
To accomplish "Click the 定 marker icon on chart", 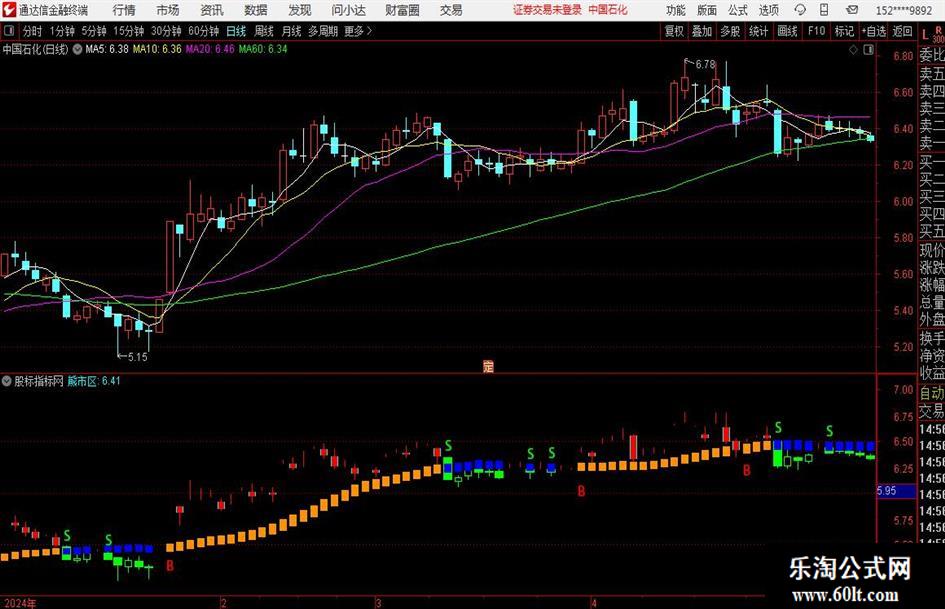I will point(488,366).
